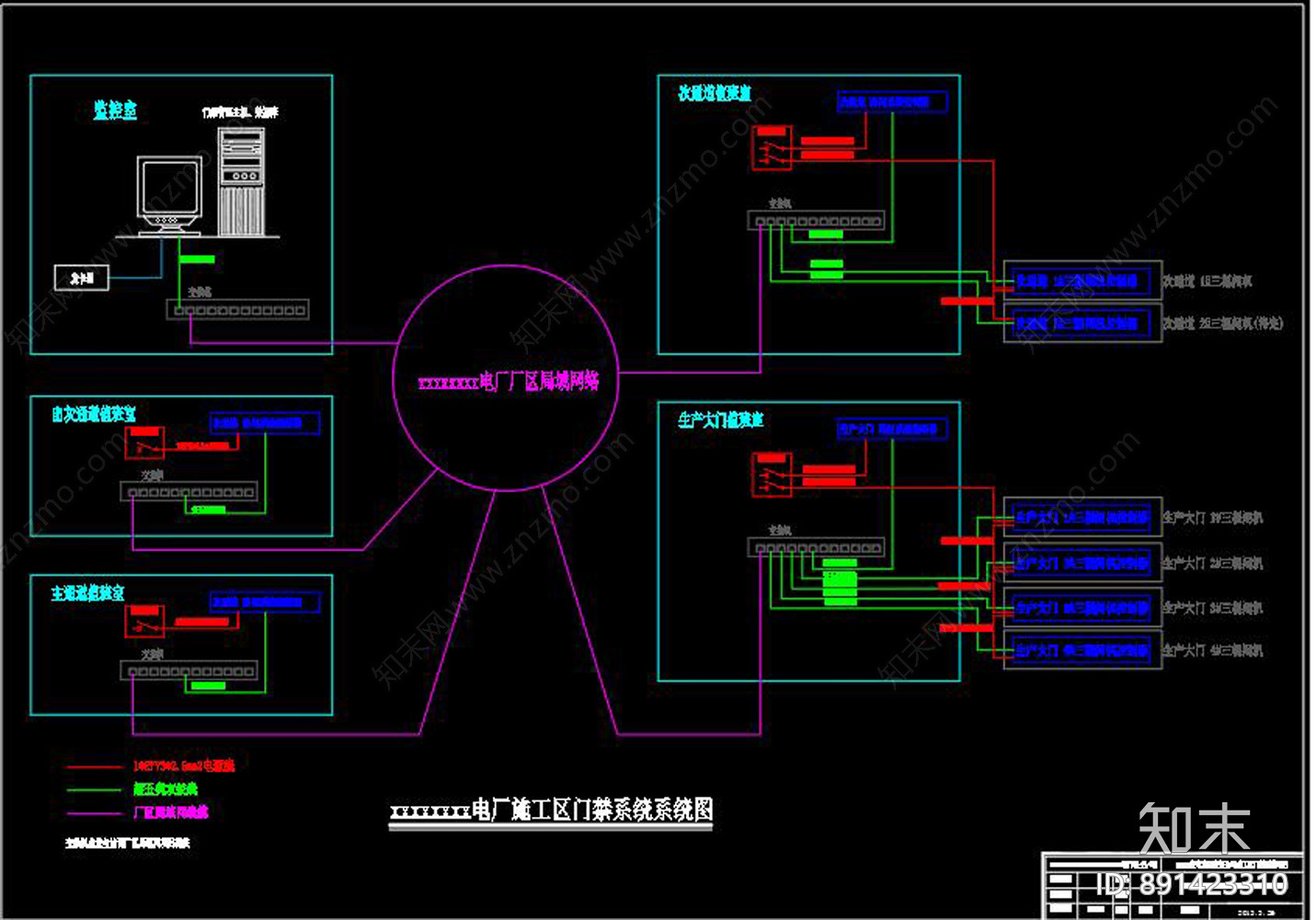The height and width of the screenshot is (920, 1316).
Task: Click the 主通道值班室 room title
Action: (87, 593)
